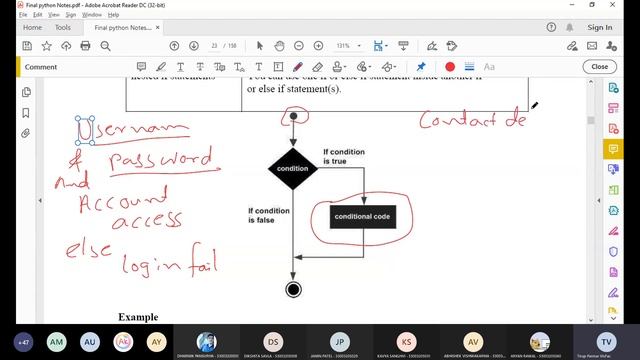The width and height of the screenshot is (640, 360).
Task: Open Export PDF in right pane
Action: tap(613, 88)
